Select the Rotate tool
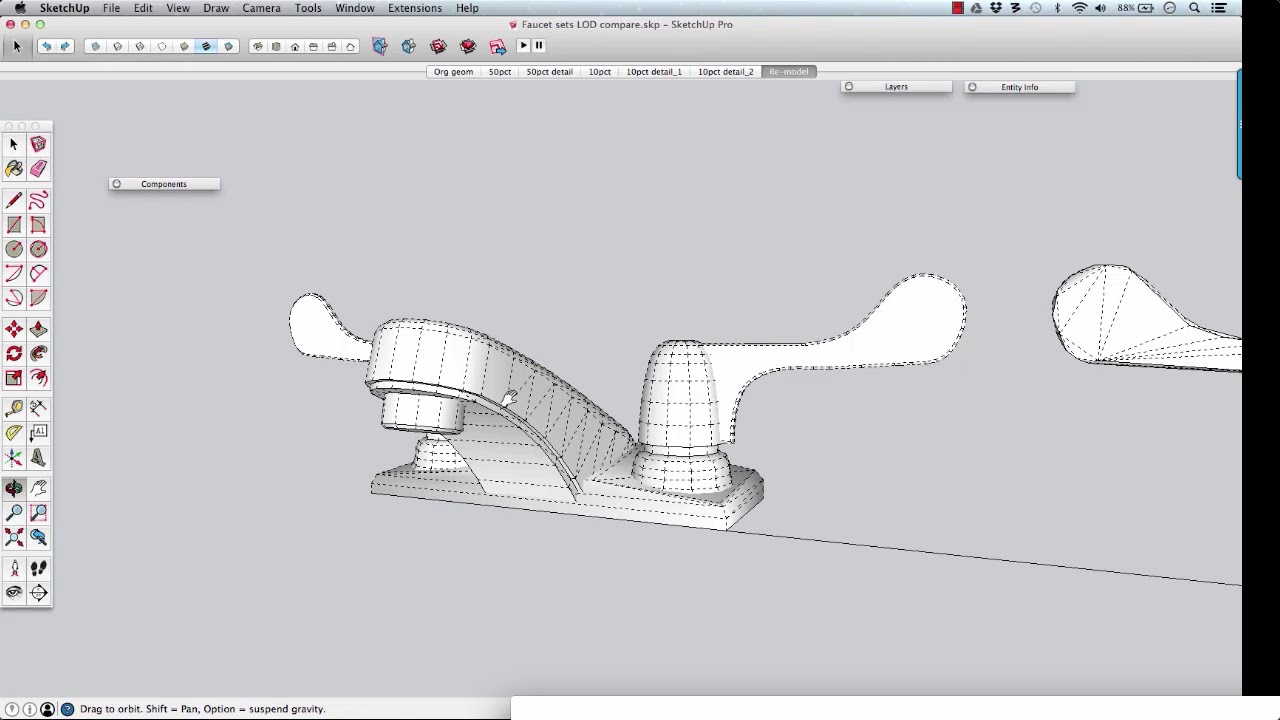The height and width of the screenshot is (720, 1280). coord(14,354)
